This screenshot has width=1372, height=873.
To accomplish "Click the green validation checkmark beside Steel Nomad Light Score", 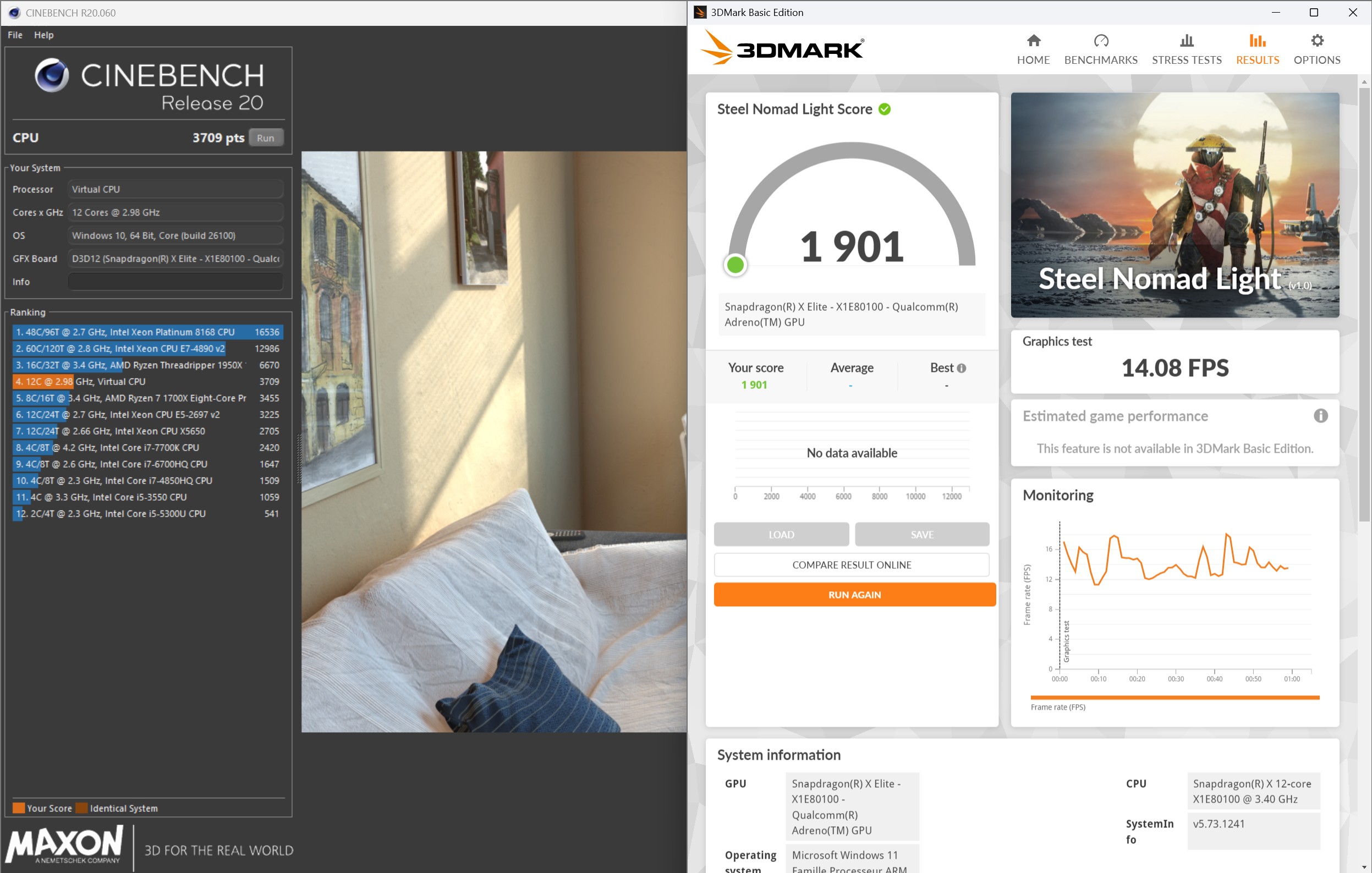I will point(883,109).
